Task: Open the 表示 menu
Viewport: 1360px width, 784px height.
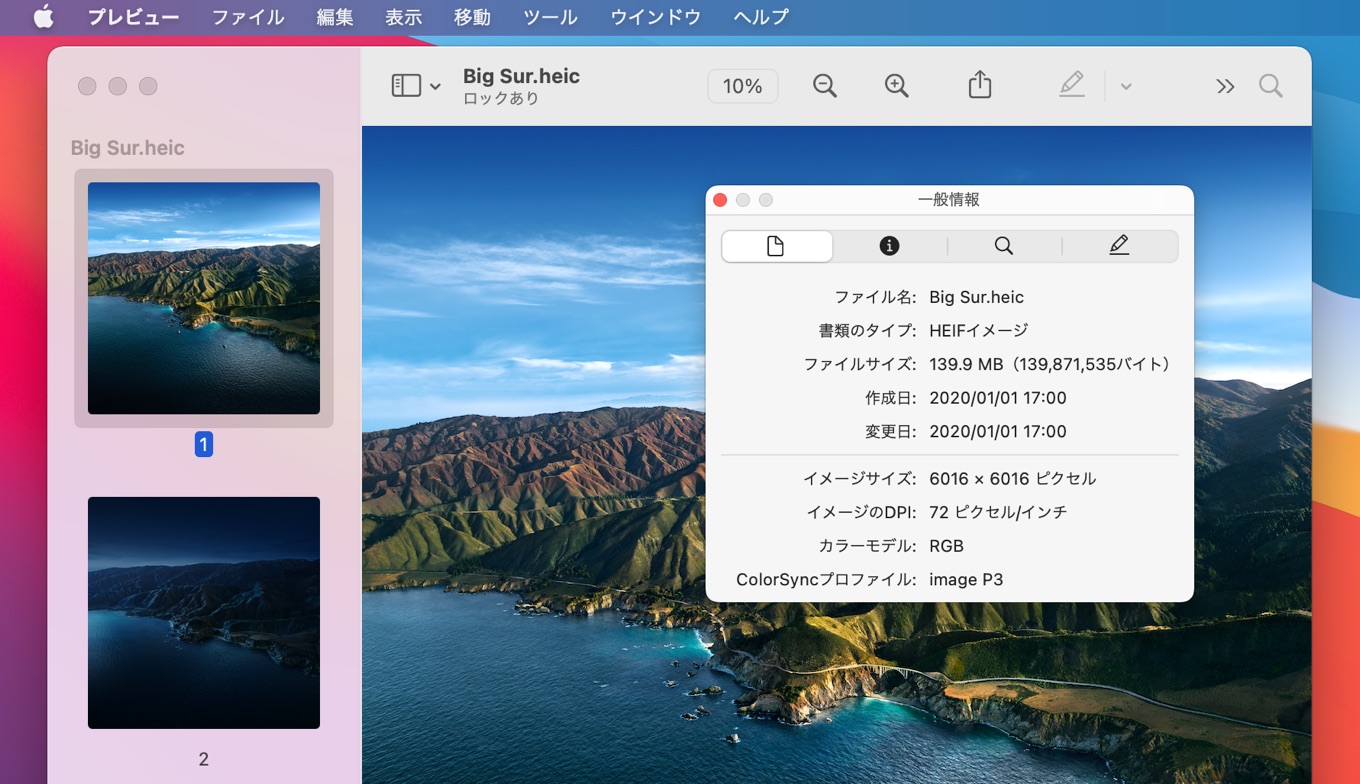Action: tap(404, 17)
